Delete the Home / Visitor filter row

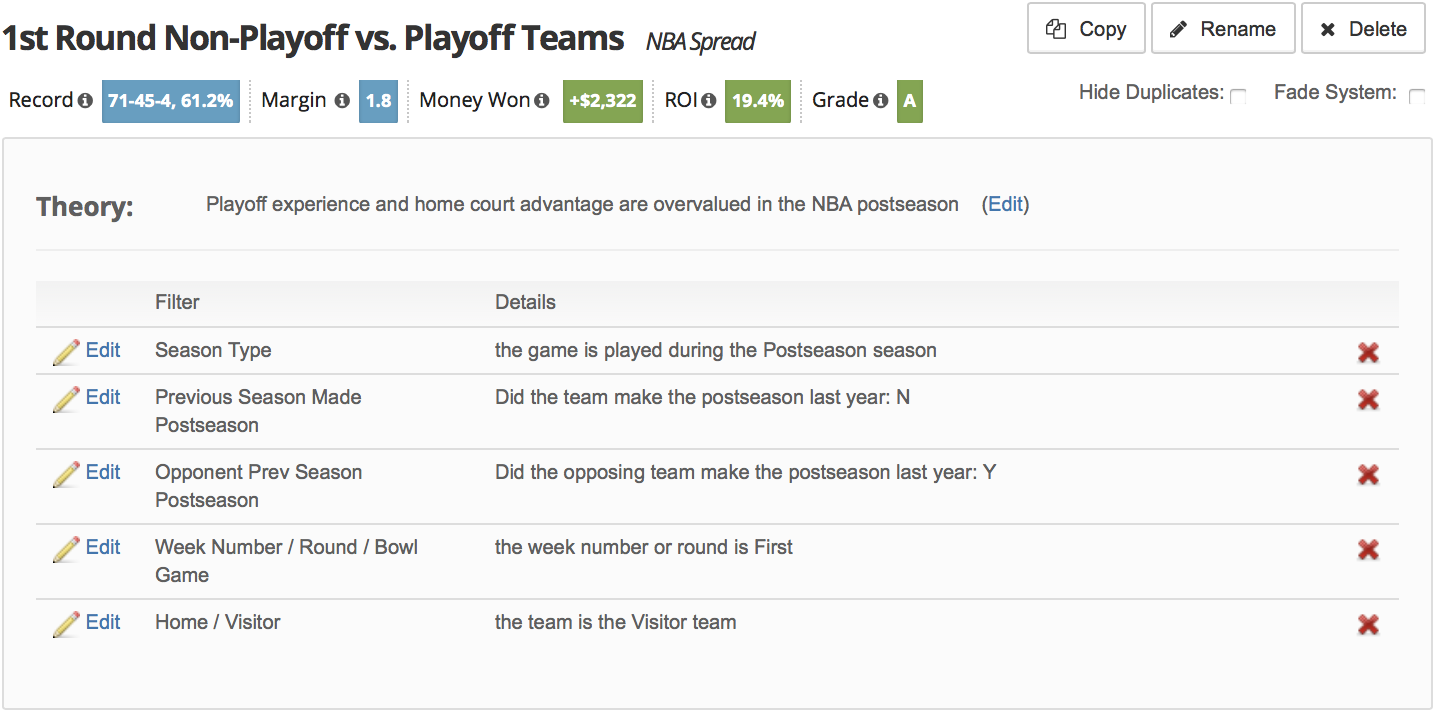coord(1368,625)
